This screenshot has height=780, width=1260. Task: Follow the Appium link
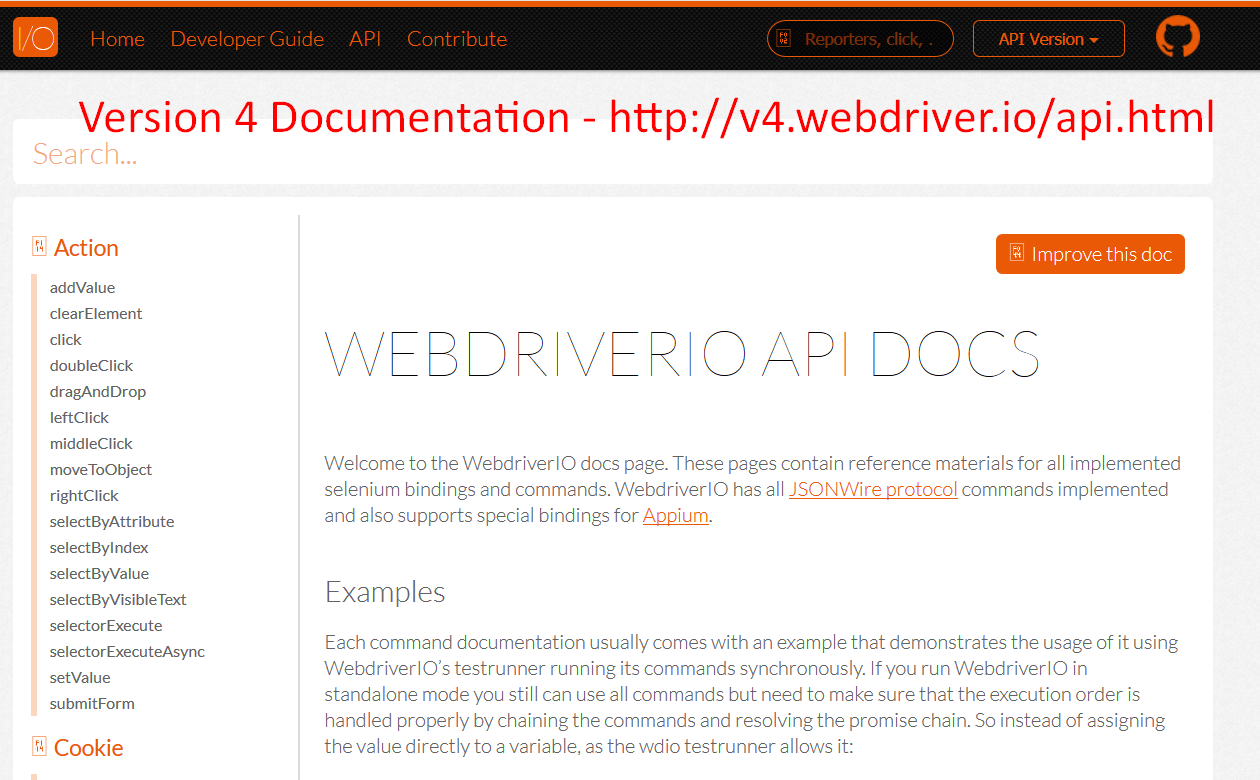click(675, 516)
